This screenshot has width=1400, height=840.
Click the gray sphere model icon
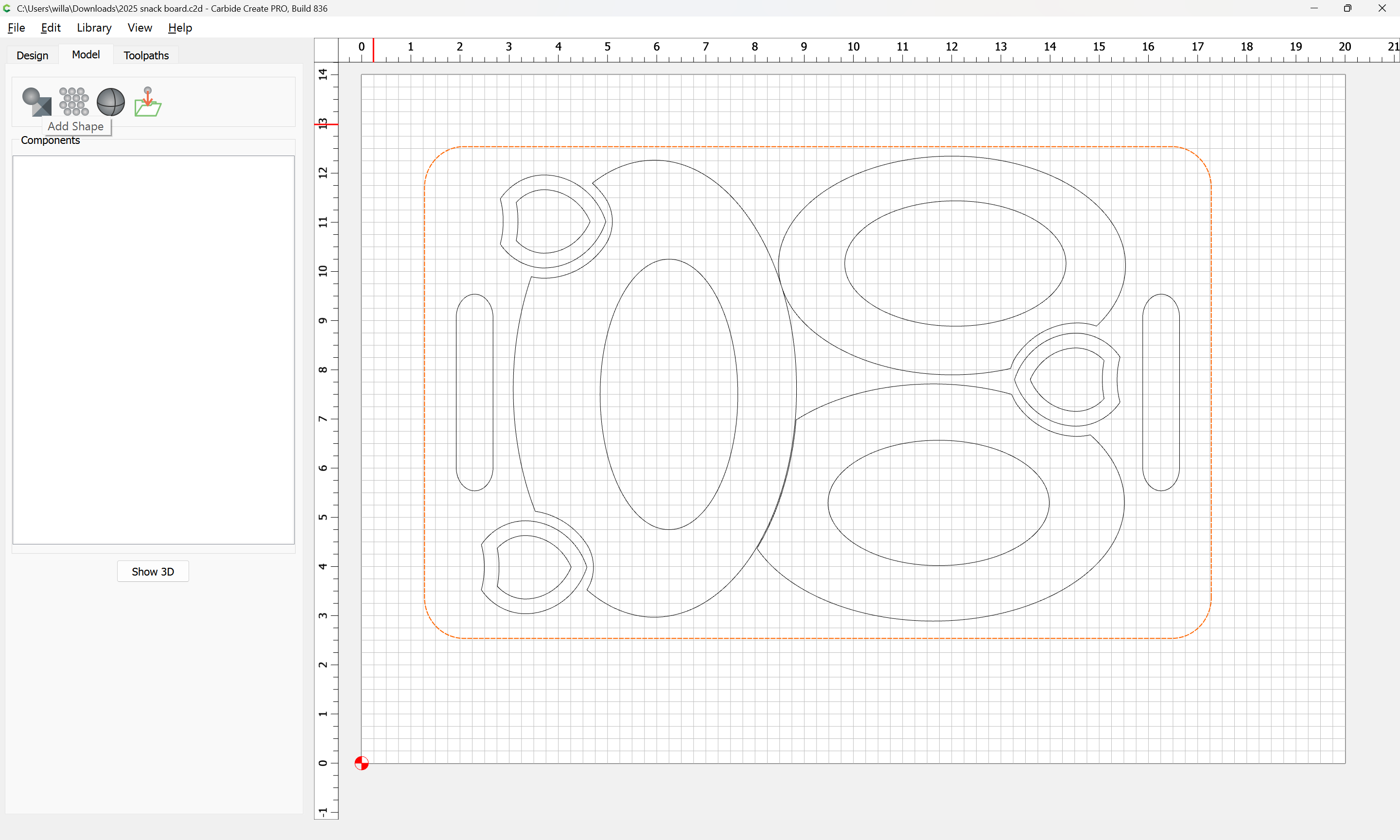110,102
